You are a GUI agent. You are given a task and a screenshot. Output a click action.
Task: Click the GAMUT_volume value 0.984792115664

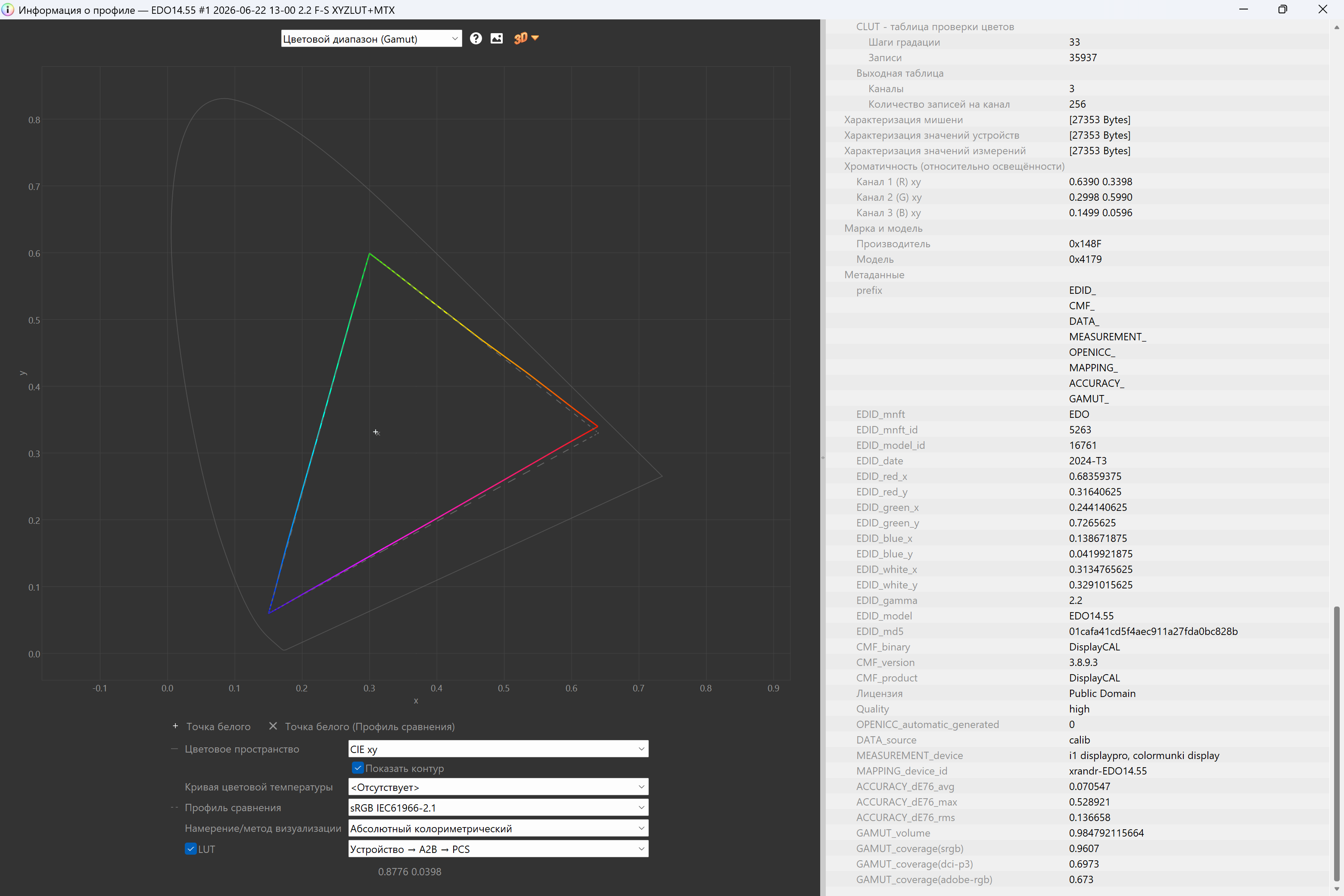pyautogui.click(x=1106, y=833)
